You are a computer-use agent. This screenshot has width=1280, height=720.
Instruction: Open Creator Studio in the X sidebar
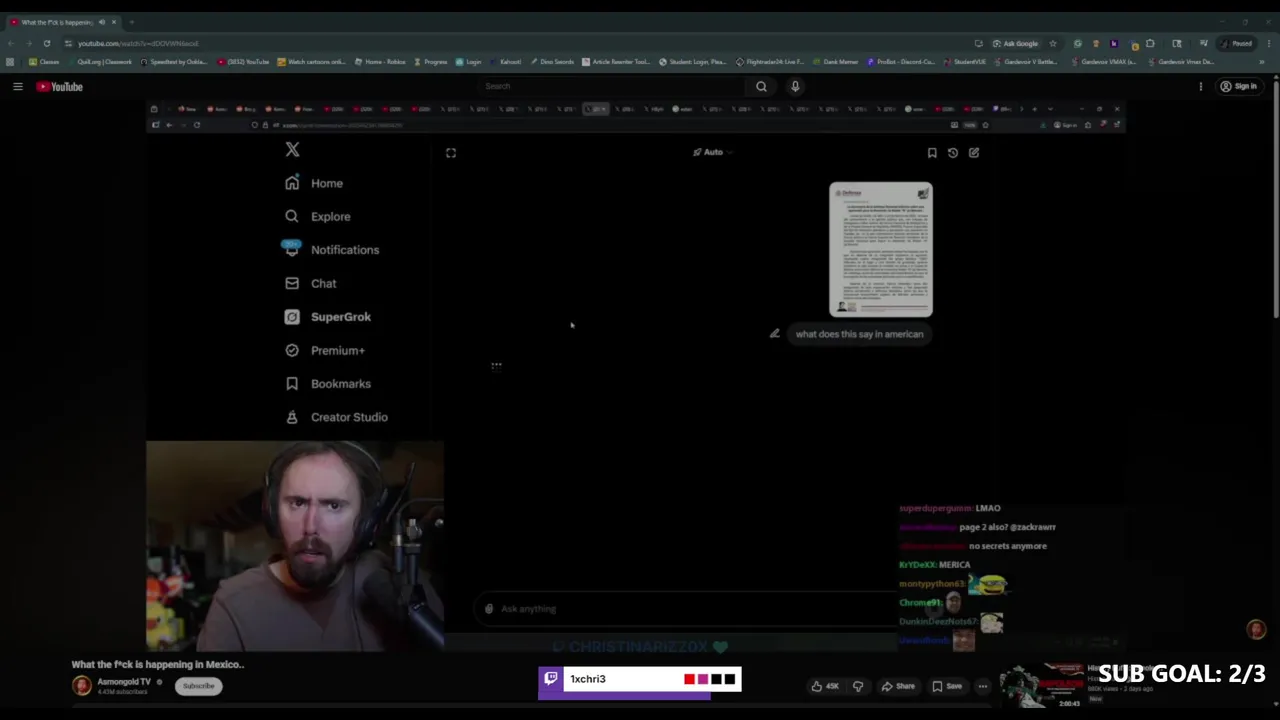pyautogui.click(x=336, y=417)
